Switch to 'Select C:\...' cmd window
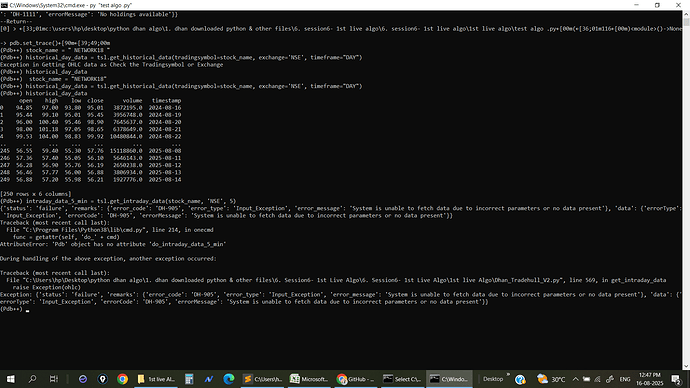The height and width of the screenshot is (388, 690). pos(401,379)
